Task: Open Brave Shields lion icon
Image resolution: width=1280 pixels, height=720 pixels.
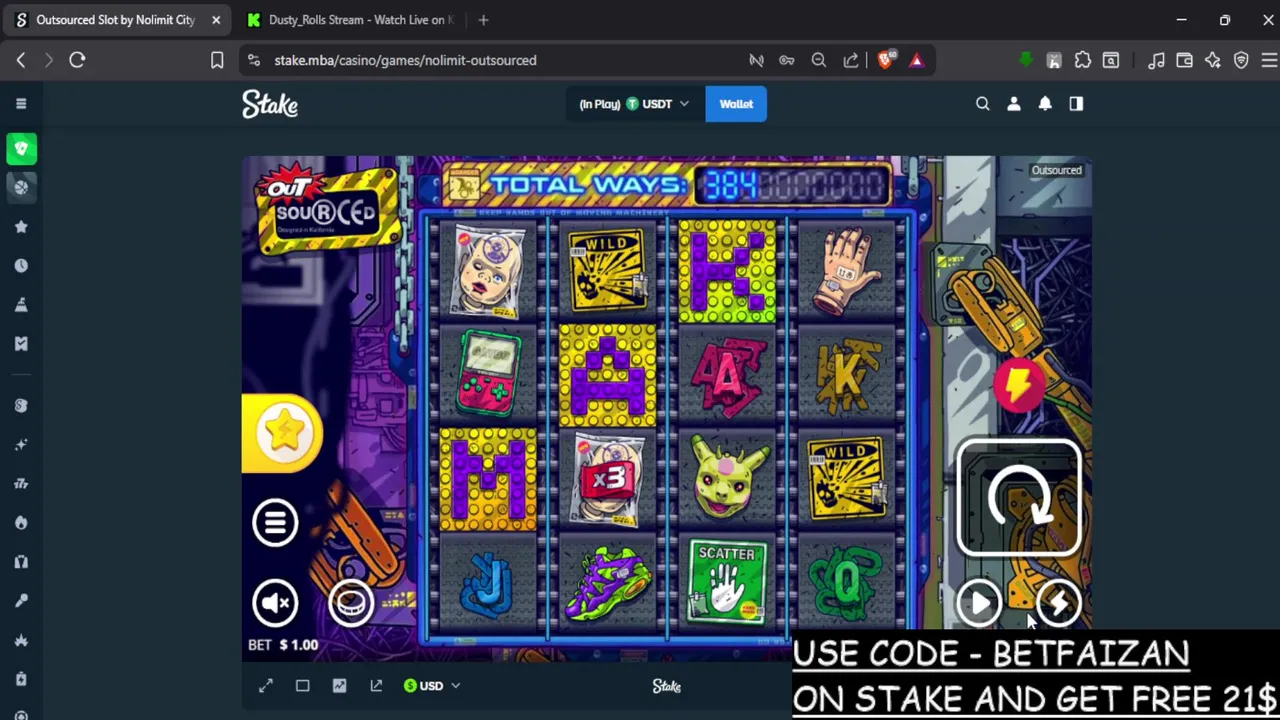Action: [x=886, y=60]
